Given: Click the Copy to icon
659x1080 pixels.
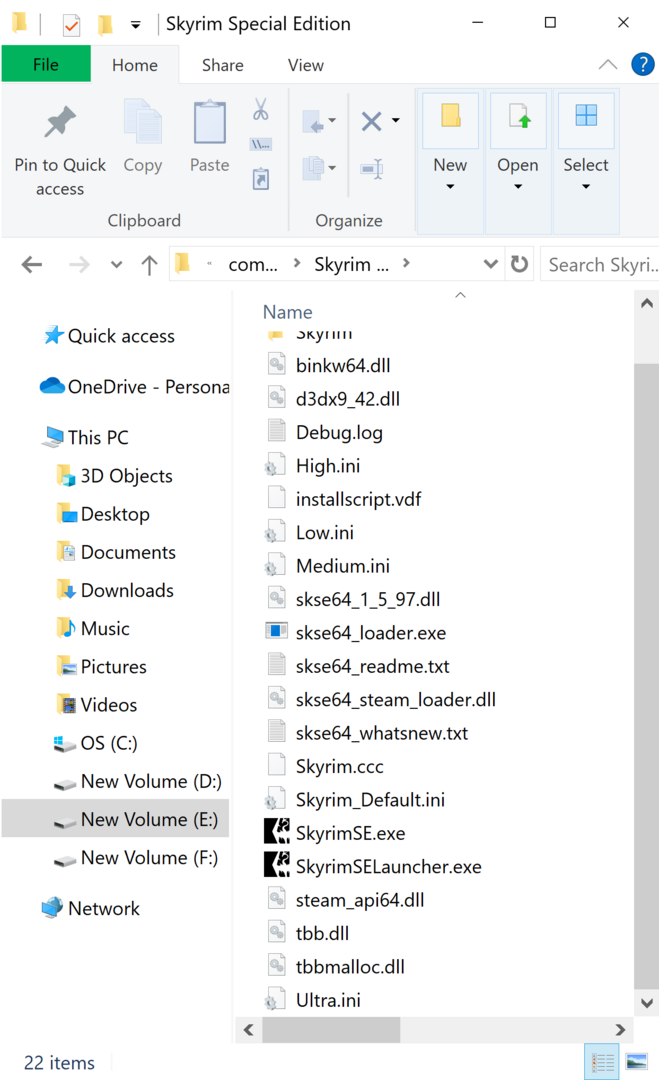Looking at the screenshot, I should 314,167.
